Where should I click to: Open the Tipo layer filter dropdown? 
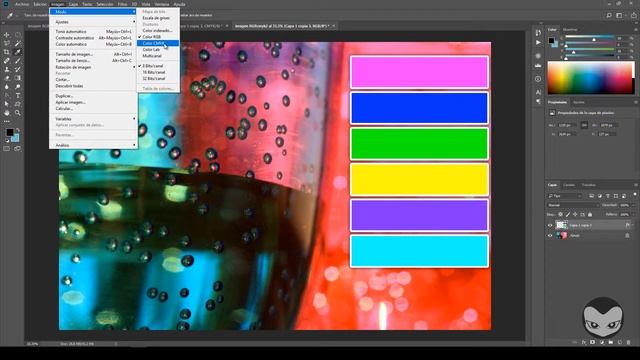pyautogui.click(x=565, y=196)
